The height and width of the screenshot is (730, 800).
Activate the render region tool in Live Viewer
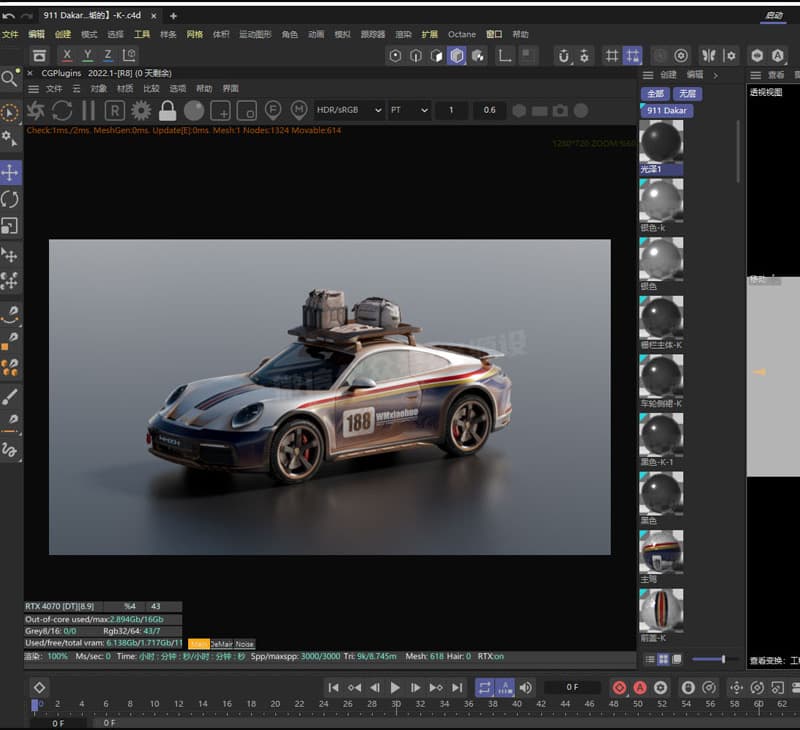pos(220,110)
